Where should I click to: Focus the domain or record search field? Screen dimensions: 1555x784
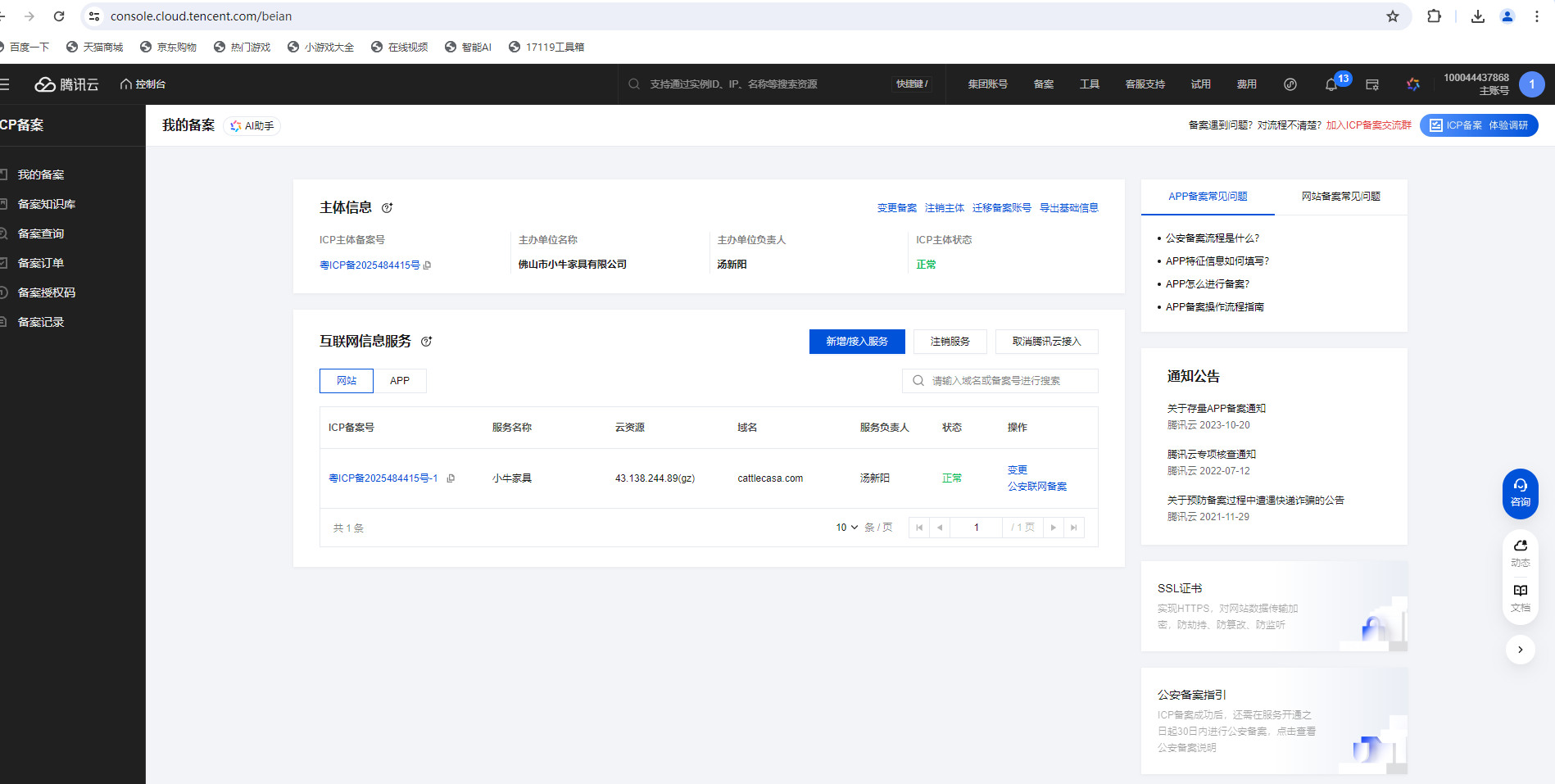coord(1000,381)
